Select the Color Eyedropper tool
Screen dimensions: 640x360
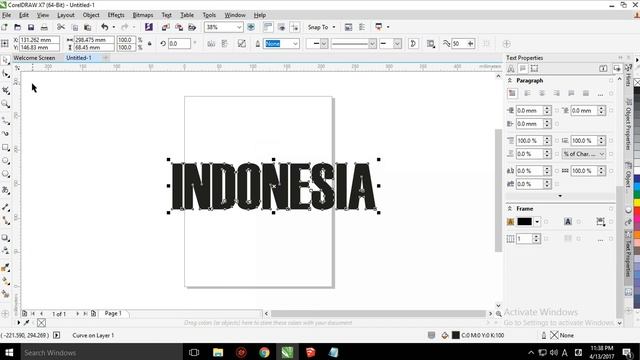(5, 268)
